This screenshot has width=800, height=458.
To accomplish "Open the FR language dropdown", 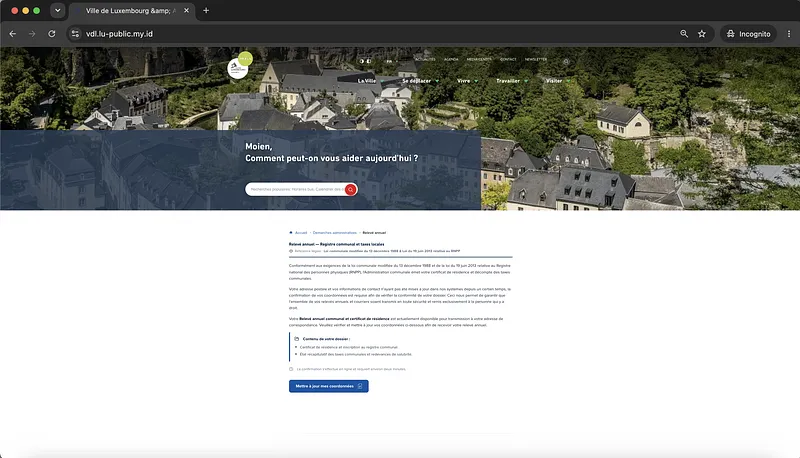I will (391, 61).
